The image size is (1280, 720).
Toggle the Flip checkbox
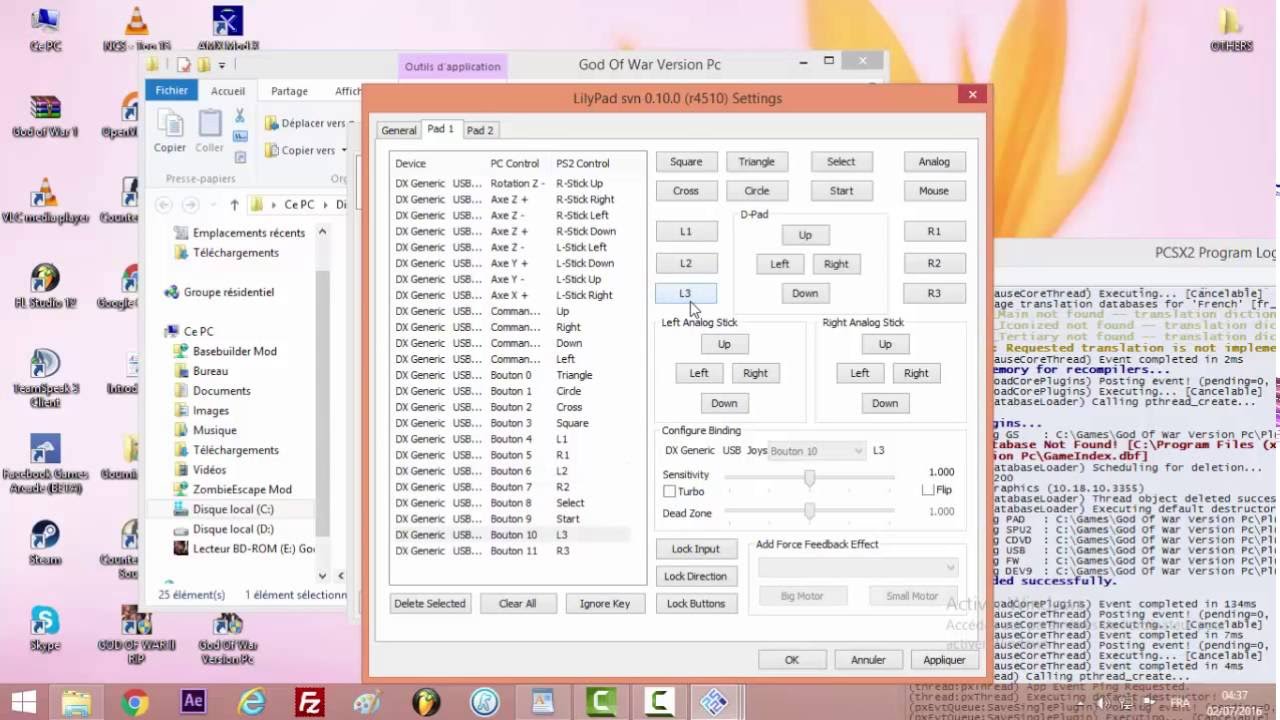coord(928,490)
